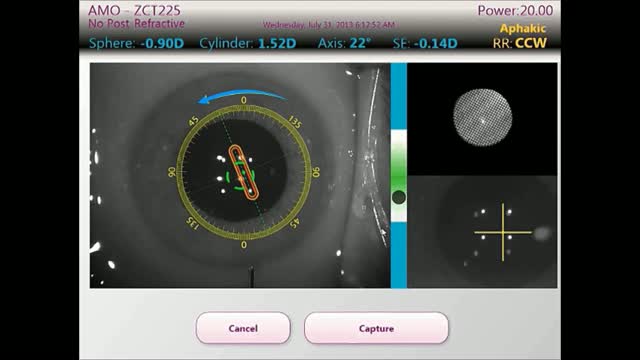Click the Axis 22° readout
Viewport: 640px width, 360px height.
tap(344, 43)
